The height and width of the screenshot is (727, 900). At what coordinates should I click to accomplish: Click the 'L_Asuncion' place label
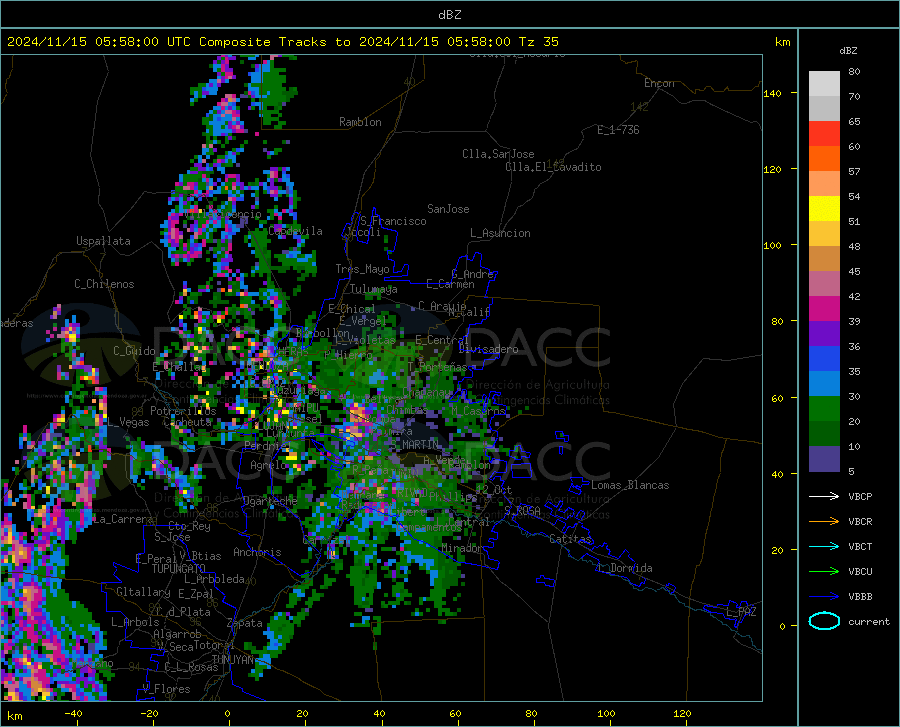coord(500,233)
